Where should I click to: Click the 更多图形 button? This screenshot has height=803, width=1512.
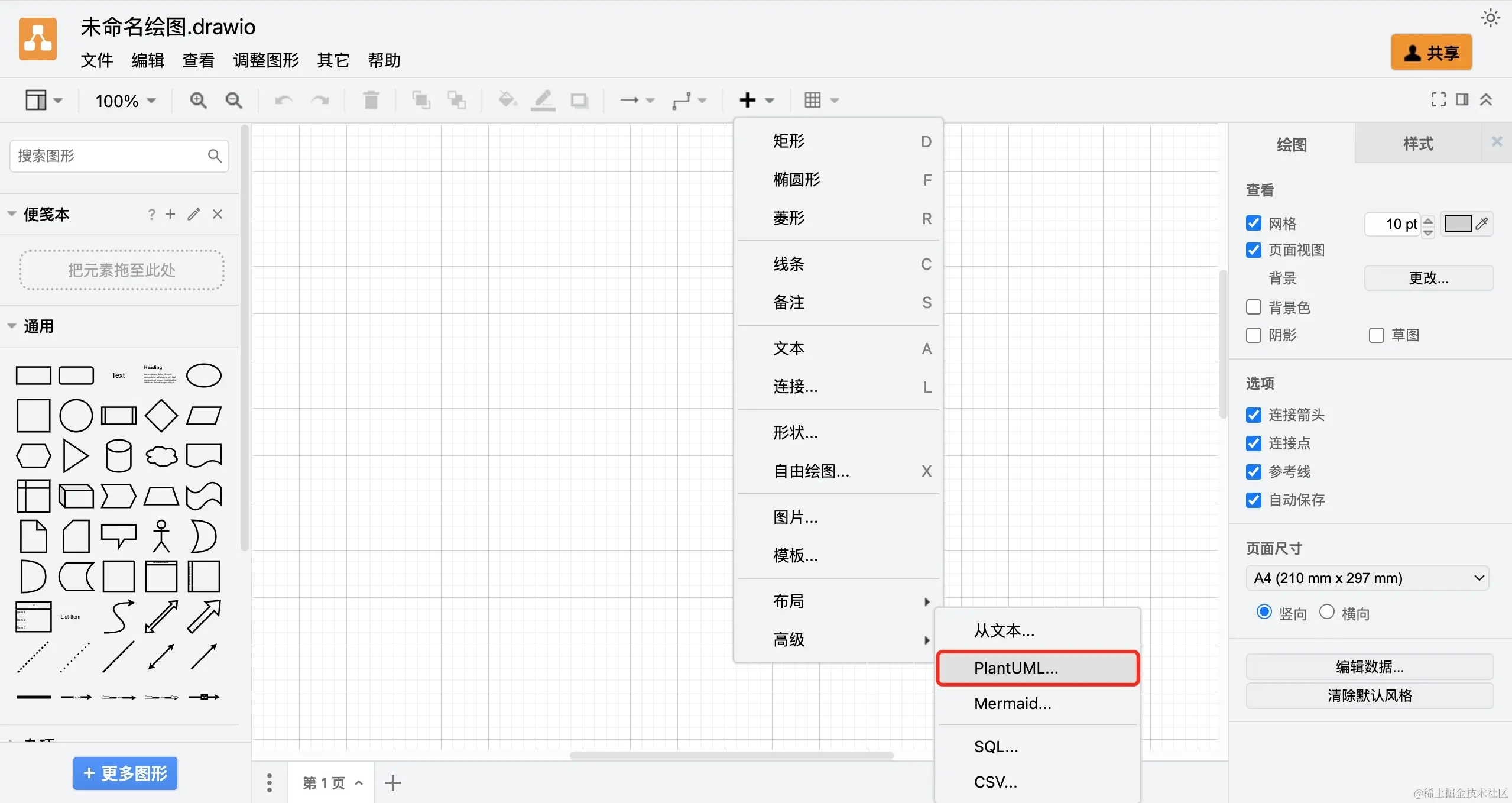click(x=125, y=773)
